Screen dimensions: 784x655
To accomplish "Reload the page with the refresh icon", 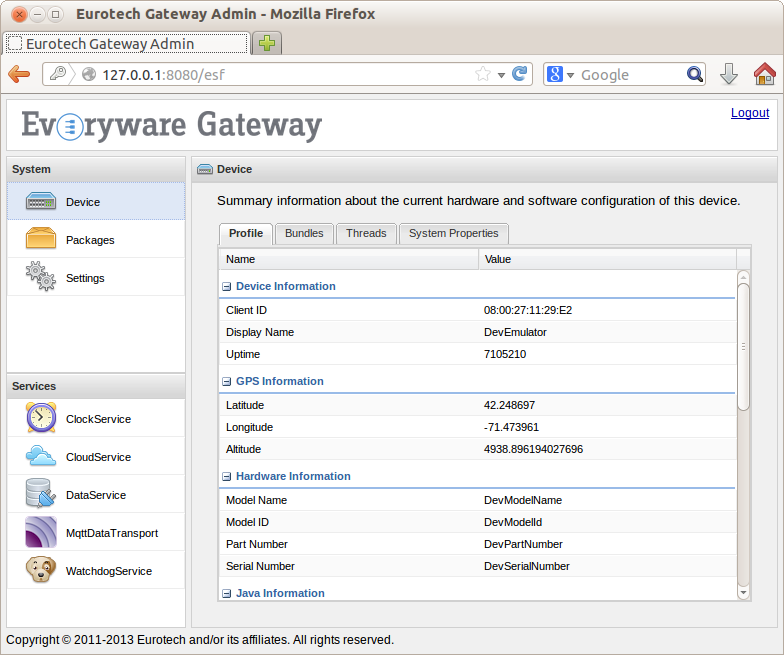I will click(520, 74).
